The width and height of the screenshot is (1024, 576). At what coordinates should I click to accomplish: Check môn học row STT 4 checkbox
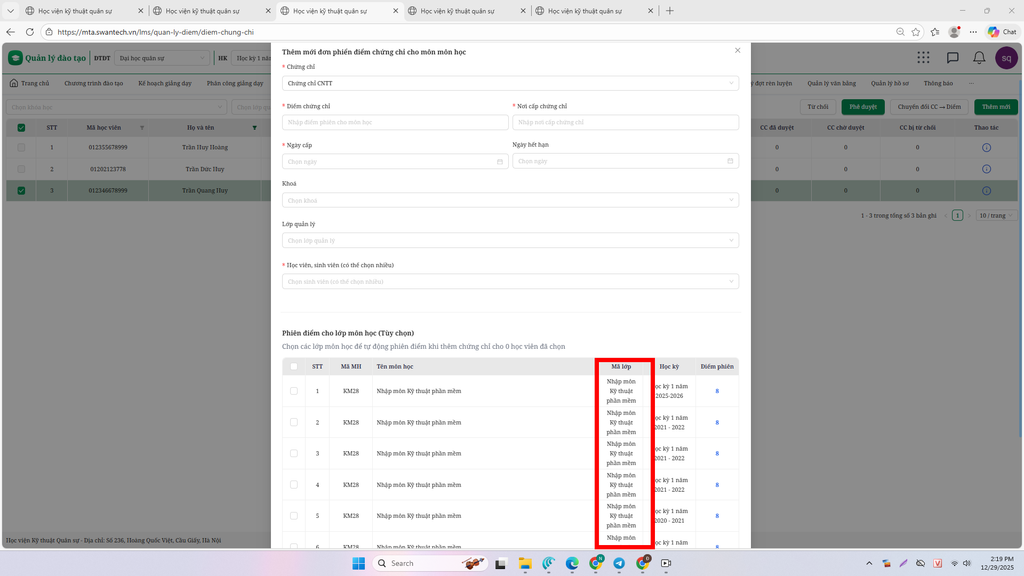pos(294,485)
